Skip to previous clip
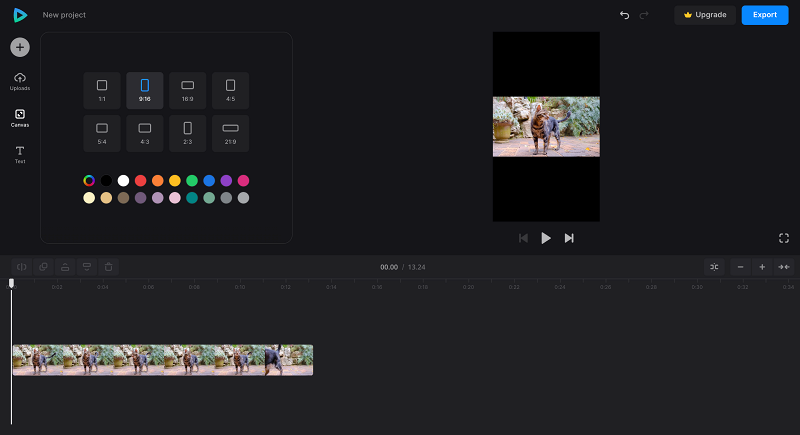This screenshot has height=435, width=800. (523, 238)
